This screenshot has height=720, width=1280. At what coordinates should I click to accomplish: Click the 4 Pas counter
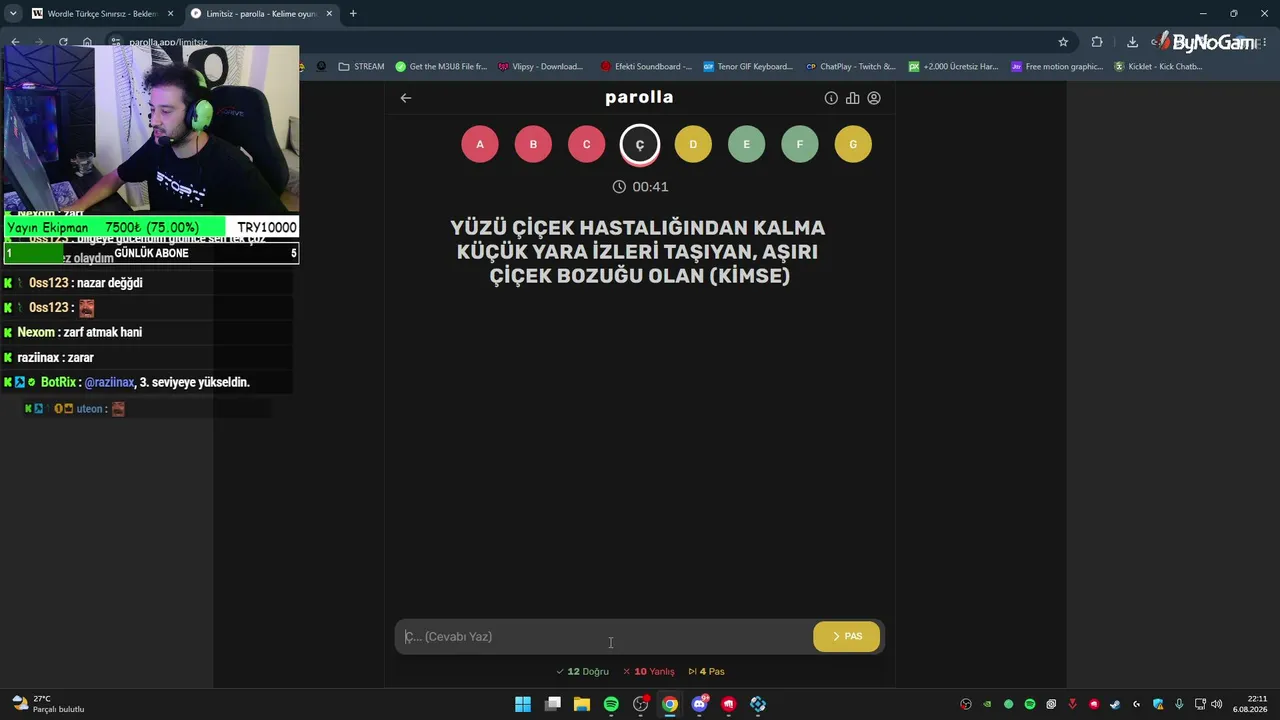(x=706, y=672)
